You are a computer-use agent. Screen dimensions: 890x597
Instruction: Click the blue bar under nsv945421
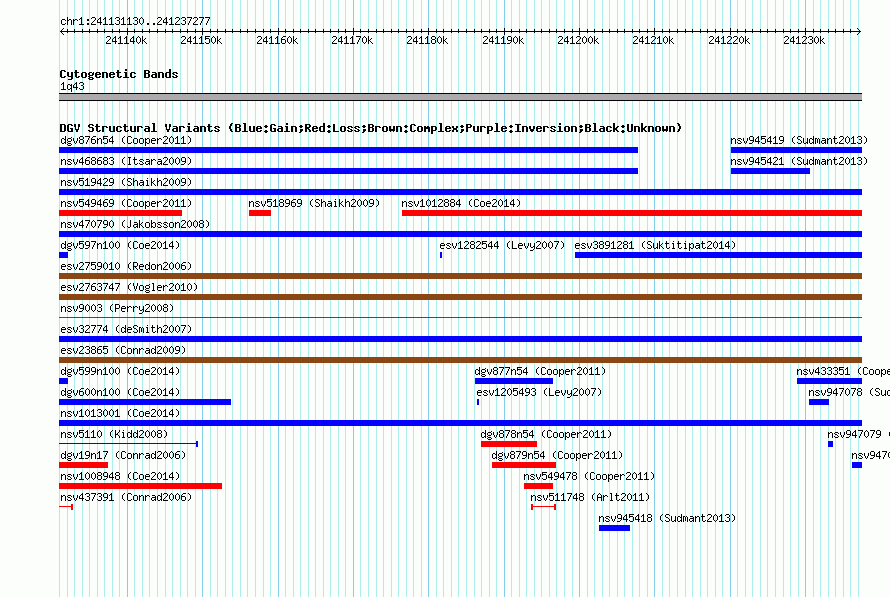point(770,171)
